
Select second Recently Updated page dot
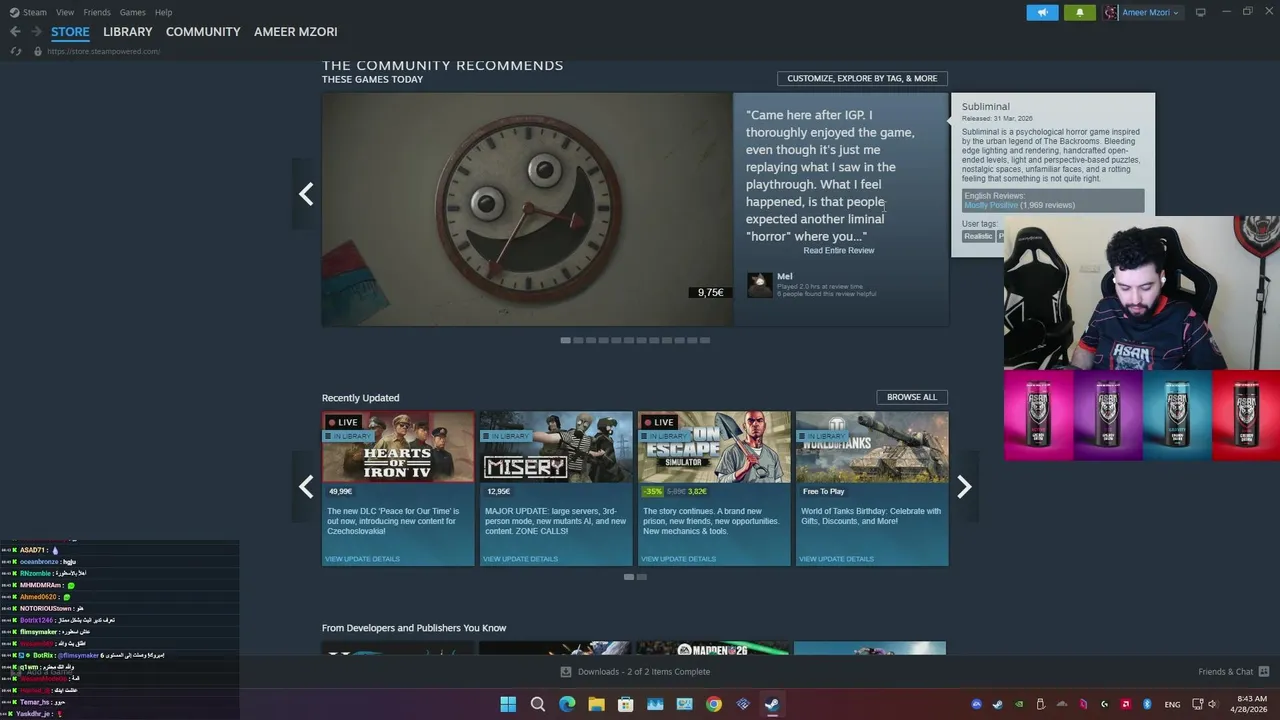point(642,577)
